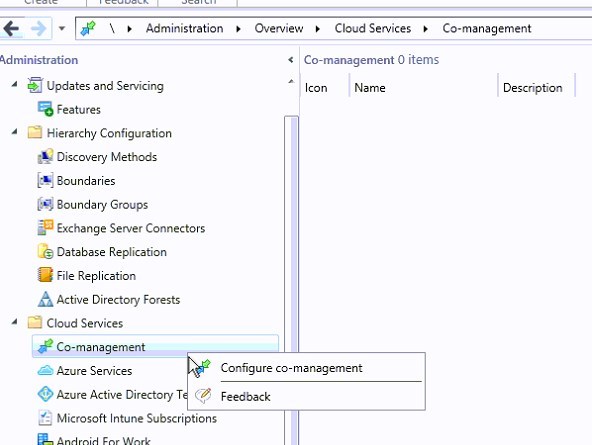Viewport: 592px width, 445px height.
Task: Collapse the Hierarchy Configuration node
Action: (14, 132)
